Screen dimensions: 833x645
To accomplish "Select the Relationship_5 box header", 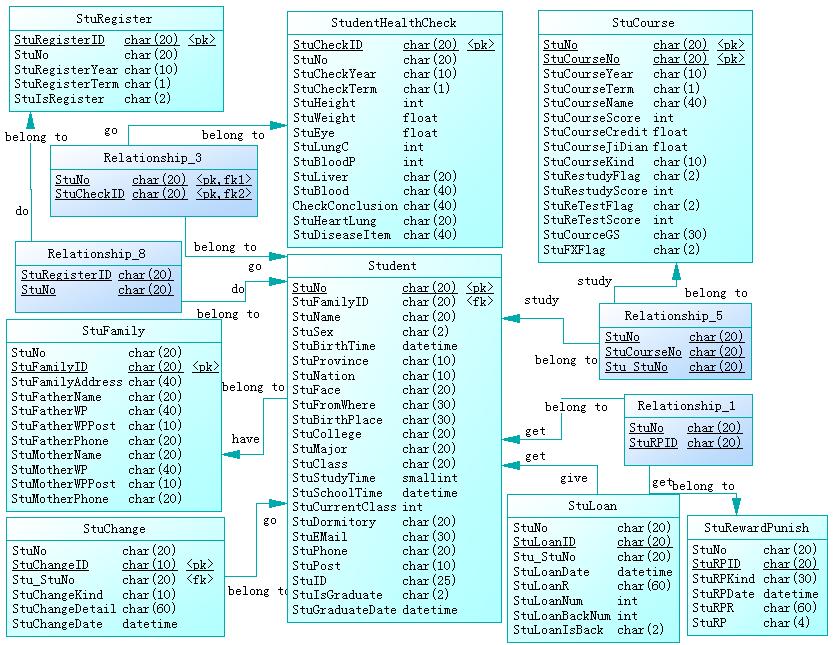I will 673,316.
